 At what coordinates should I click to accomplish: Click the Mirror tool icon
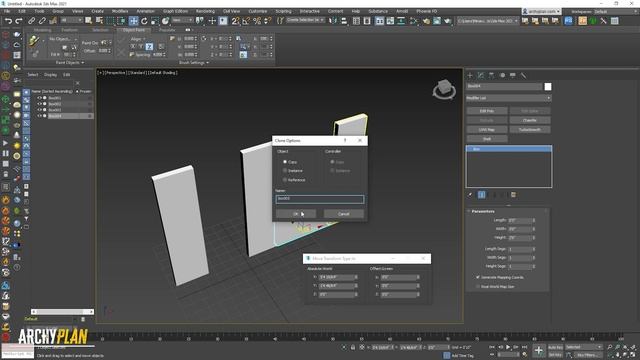[333, 21]
